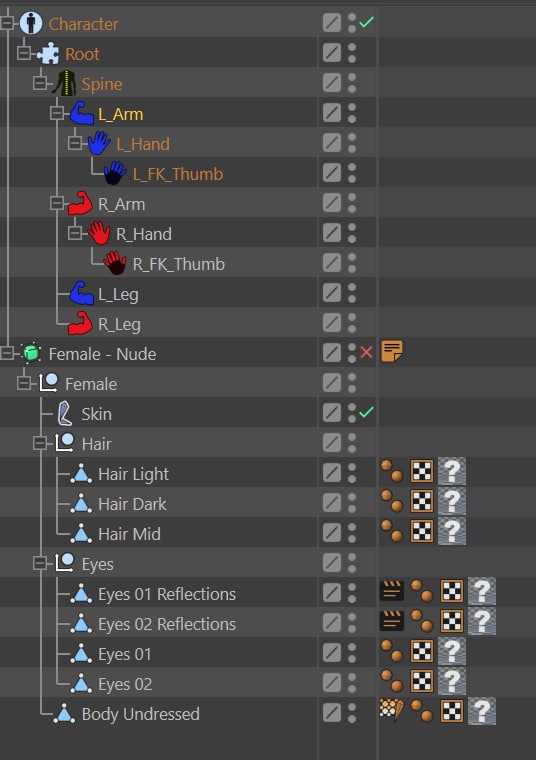The width and height of the screenshot is (536, 760).
Task: Click the Eyes null object icon
Action: click(x=64, y=563)
